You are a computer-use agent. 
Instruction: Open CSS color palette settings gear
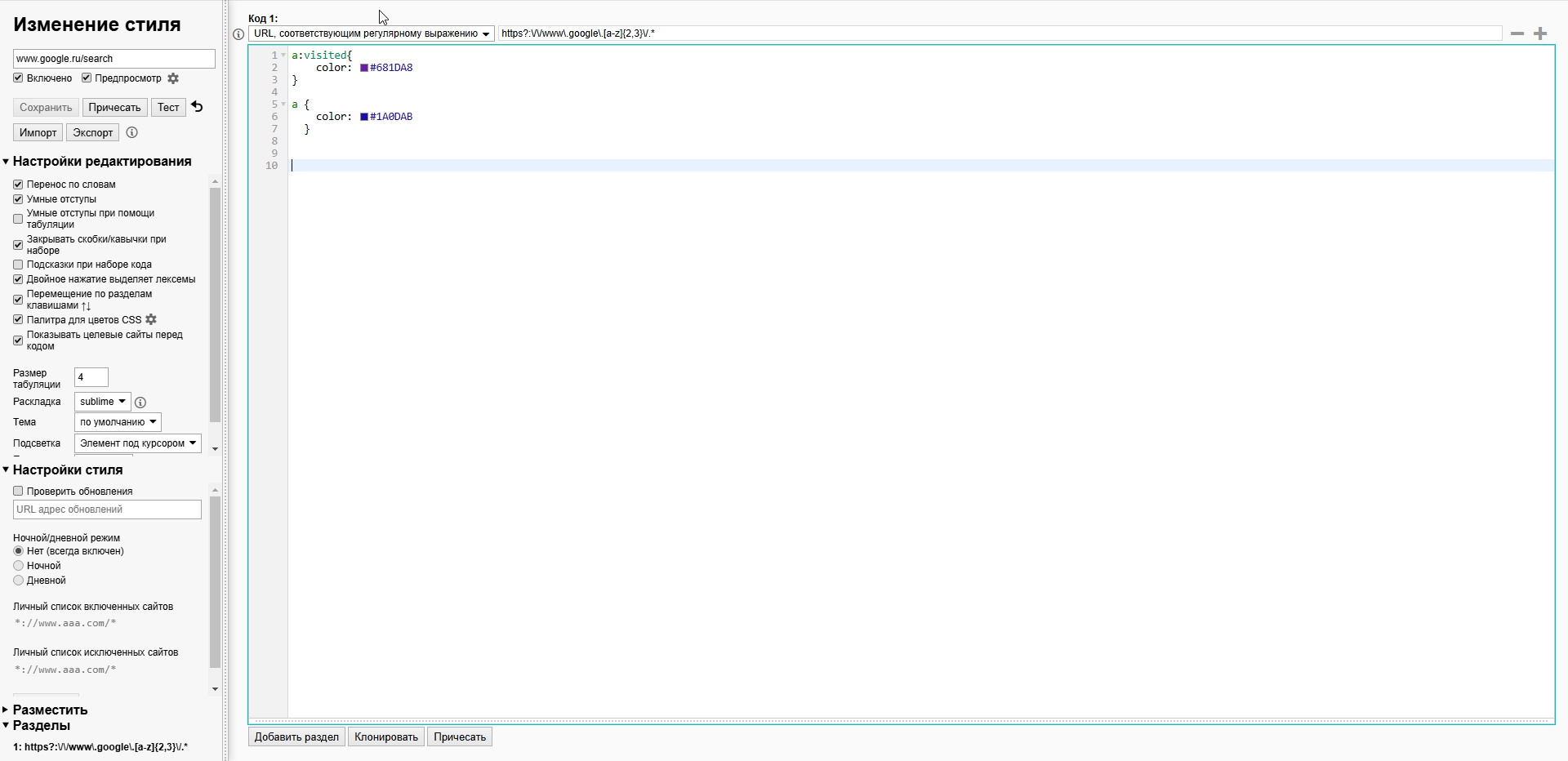click(x=151, y=320)
